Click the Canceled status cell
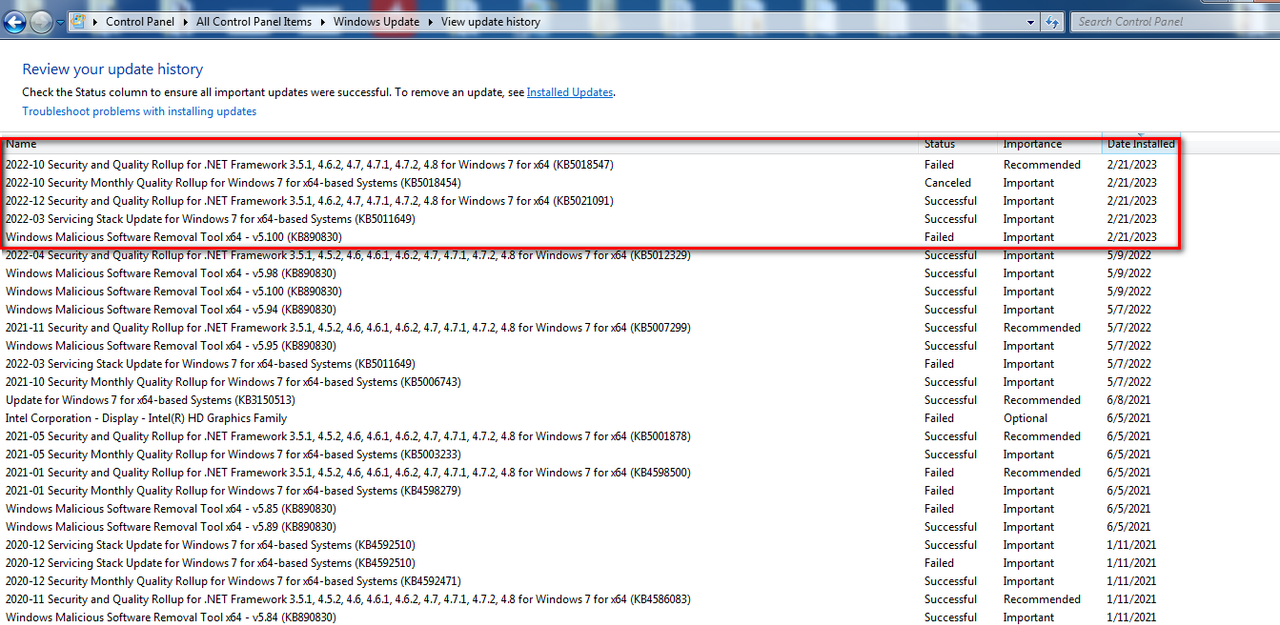 click(x=947, y=183)
